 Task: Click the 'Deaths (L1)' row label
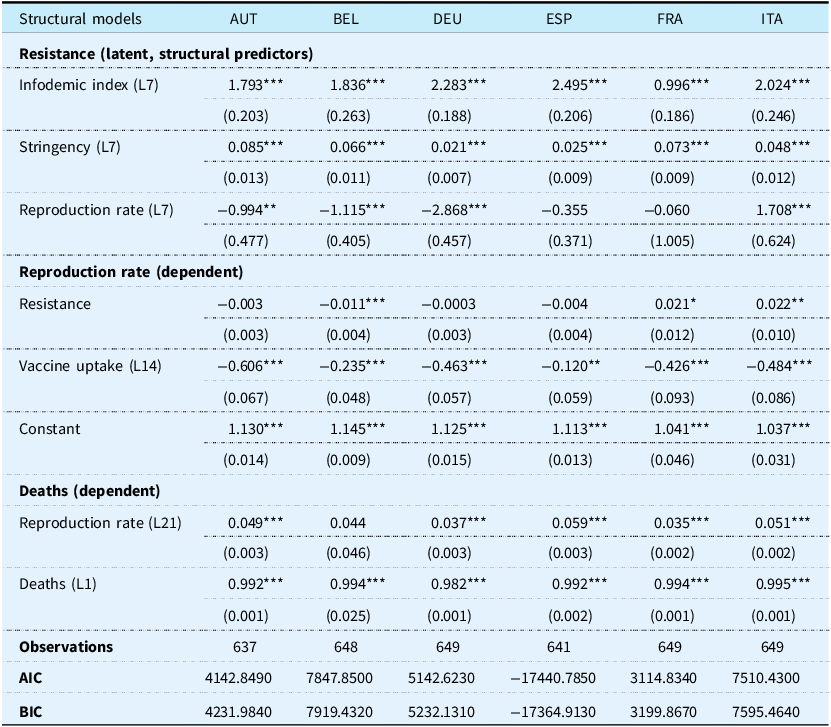(x=58, y=584)
